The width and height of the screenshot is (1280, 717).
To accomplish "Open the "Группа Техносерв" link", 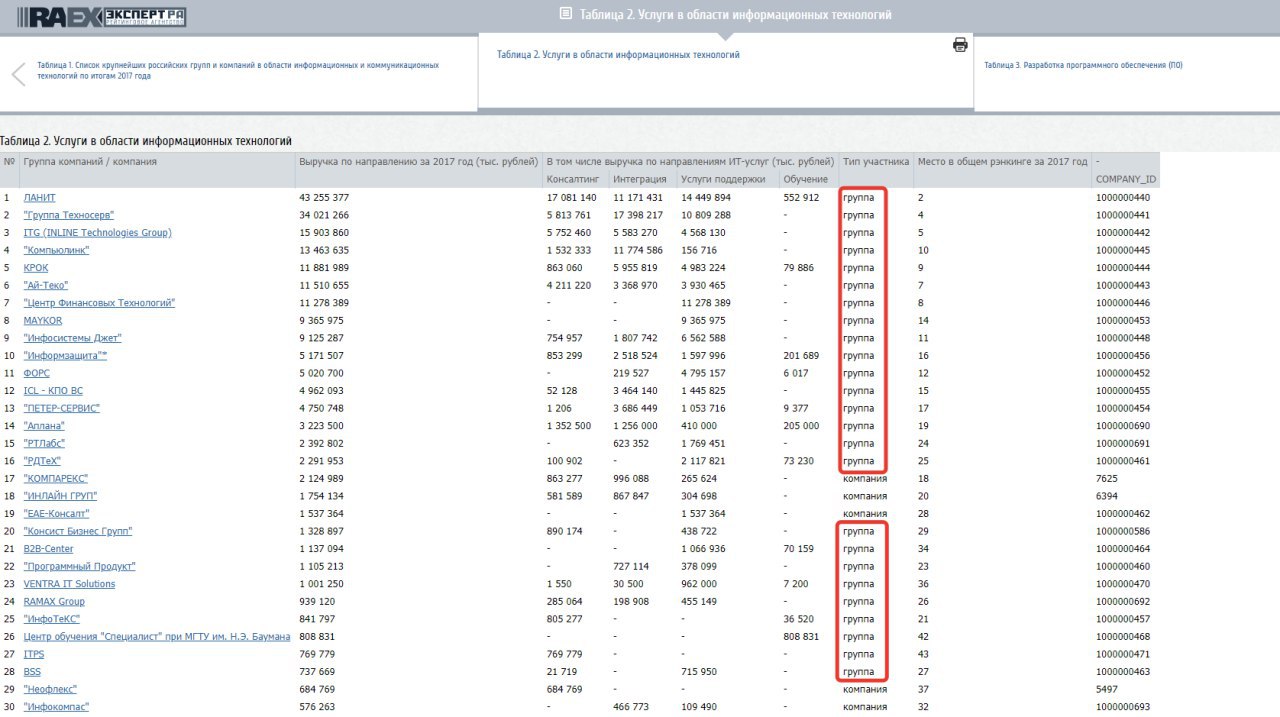I will 69,215.
